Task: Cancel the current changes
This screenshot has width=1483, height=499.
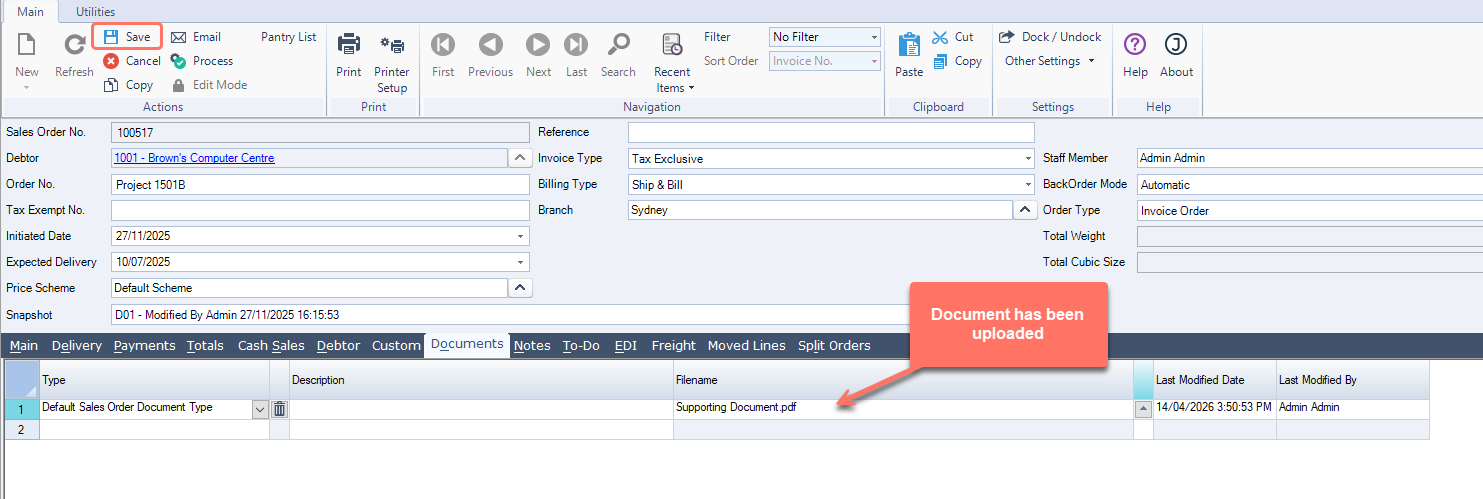Action: click(132, 61)
